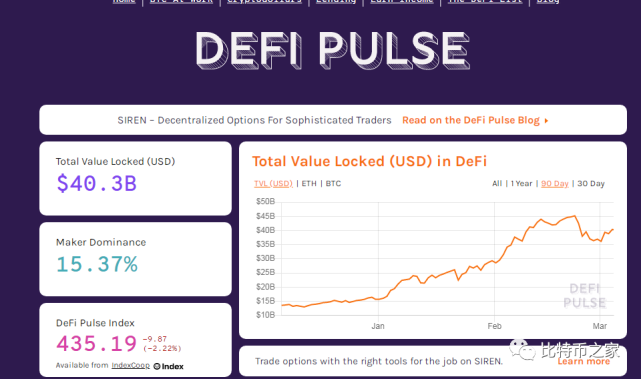Open the Read on the DeFi Pulse Blog link
641x379 pixels.
(x=471, y=120)
